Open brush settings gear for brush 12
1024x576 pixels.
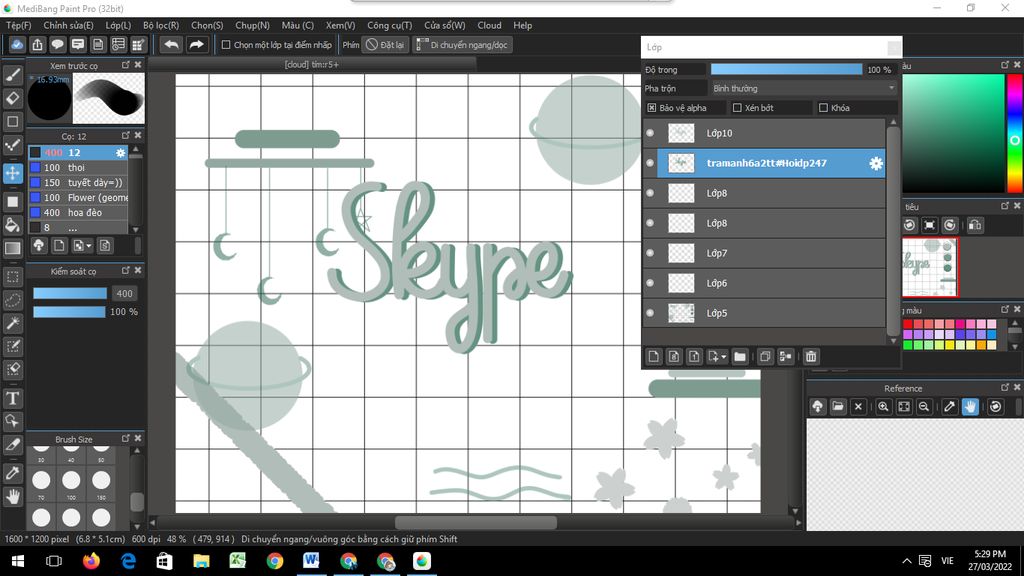coord(121,152)
